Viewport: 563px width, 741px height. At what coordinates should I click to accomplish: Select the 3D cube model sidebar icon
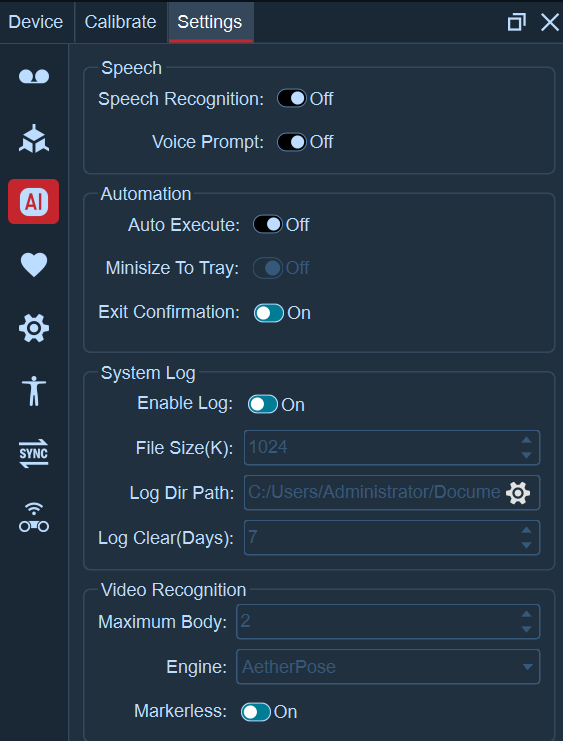click(34, 139)
